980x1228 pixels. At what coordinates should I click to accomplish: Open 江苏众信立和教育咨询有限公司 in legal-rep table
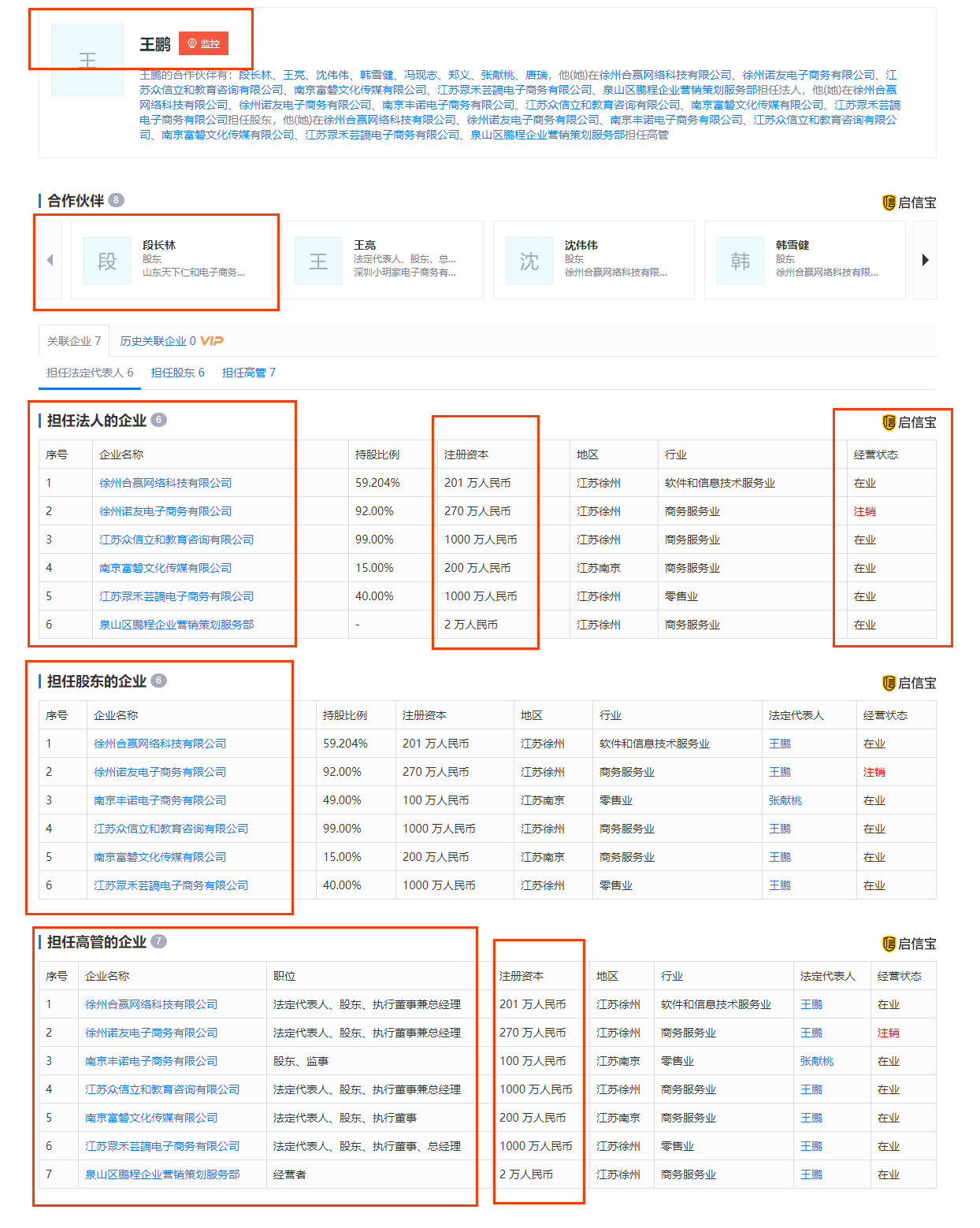pos(176,540)
